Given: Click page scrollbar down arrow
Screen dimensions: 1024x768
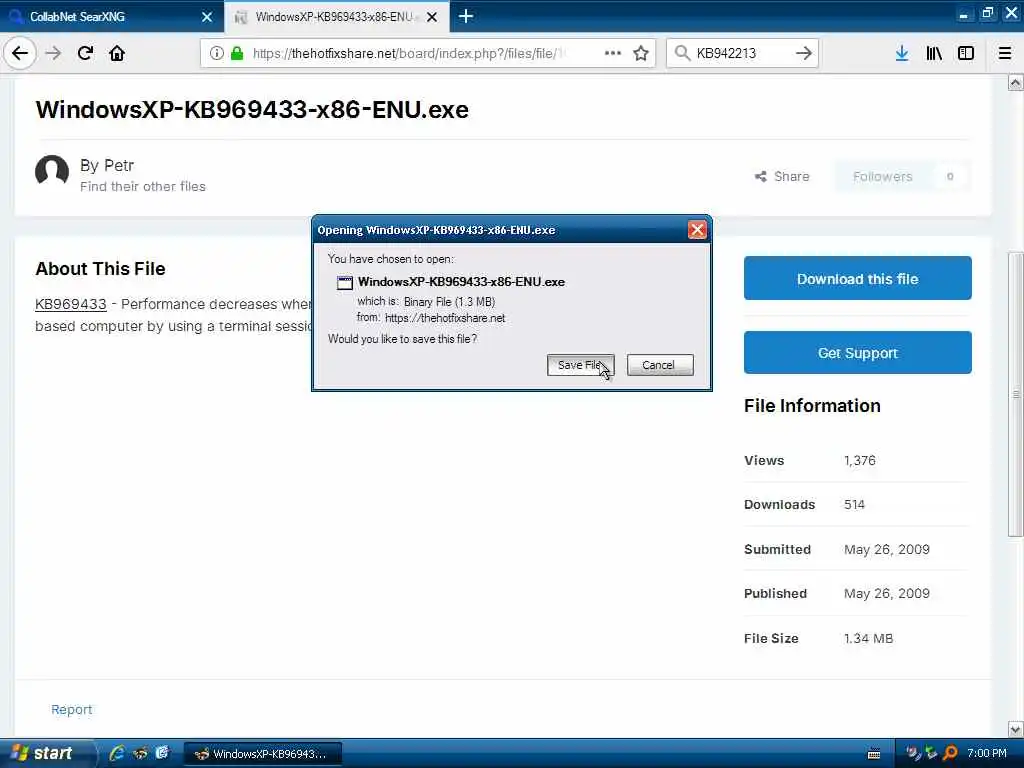Looking at the screenshot, I should click(x=1015, y=729).
